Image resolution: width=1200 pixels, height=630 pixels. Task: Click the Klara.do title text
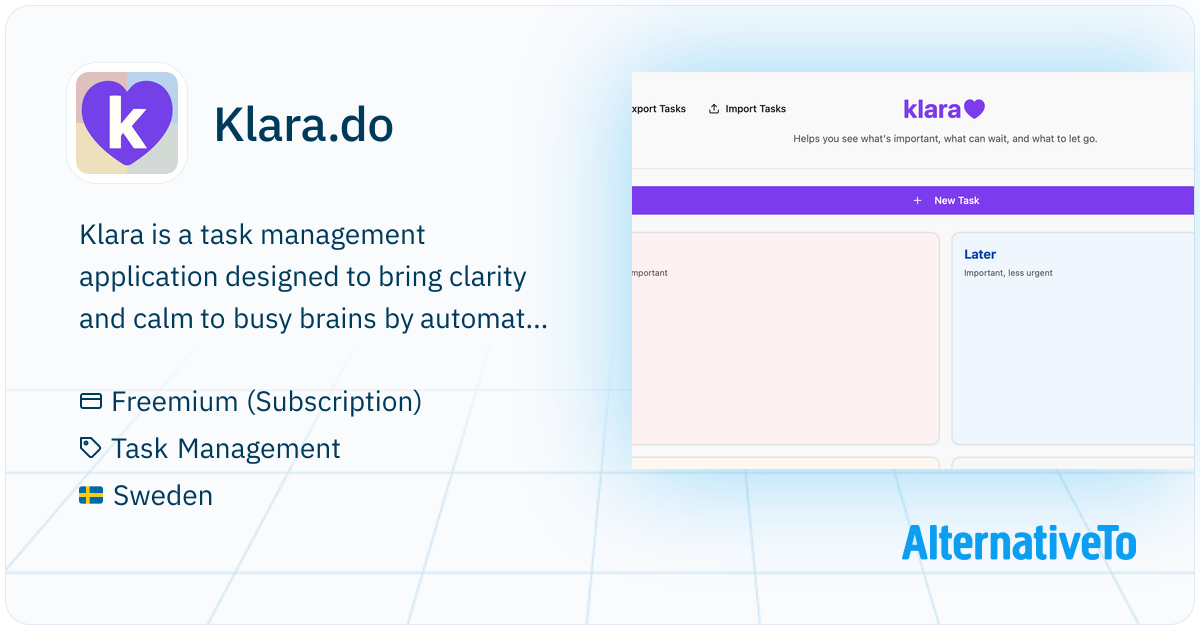(303, 125)
